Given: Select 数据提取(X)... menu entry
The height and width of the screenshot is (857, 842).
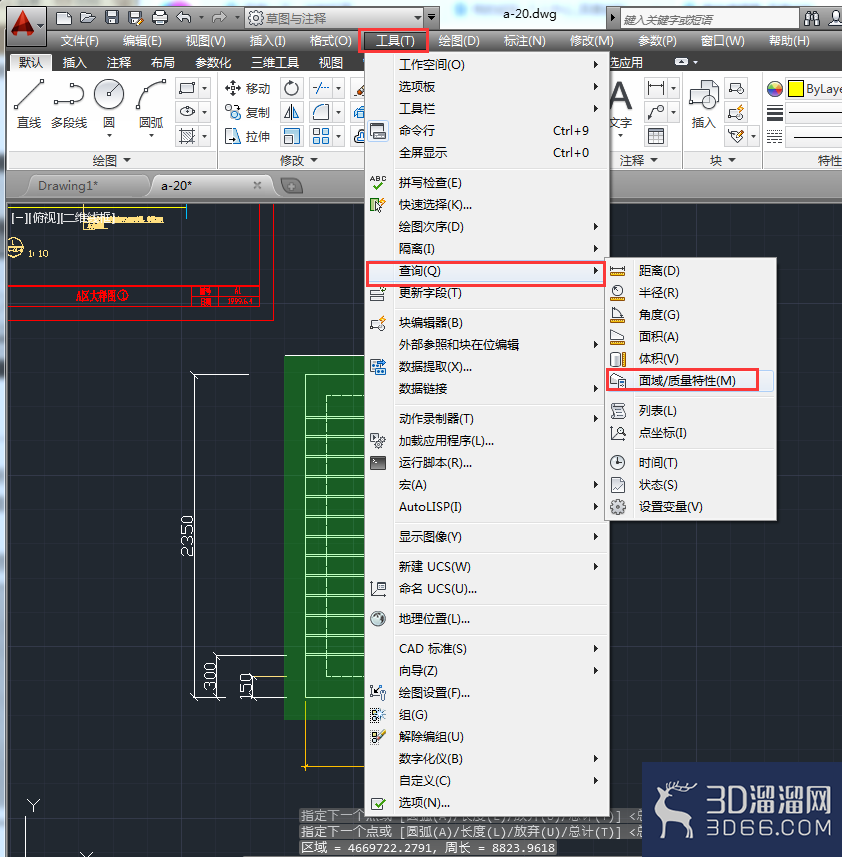Looking at the screenshot, I should (x=486, y=367).
